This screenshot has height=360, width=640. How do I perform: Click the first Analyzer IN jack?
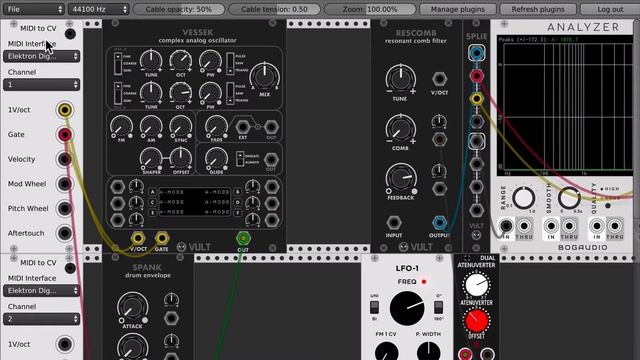[x=506, y=226]
